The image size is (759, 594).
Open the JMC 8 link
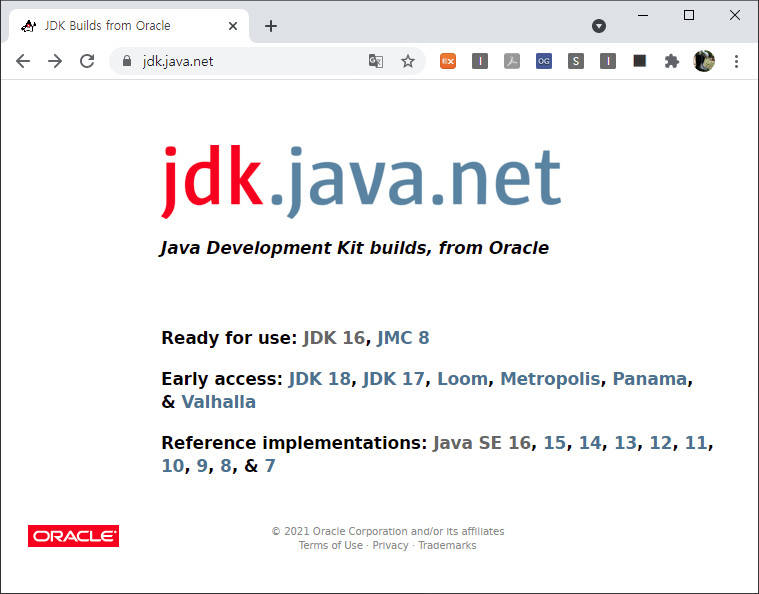403,337
